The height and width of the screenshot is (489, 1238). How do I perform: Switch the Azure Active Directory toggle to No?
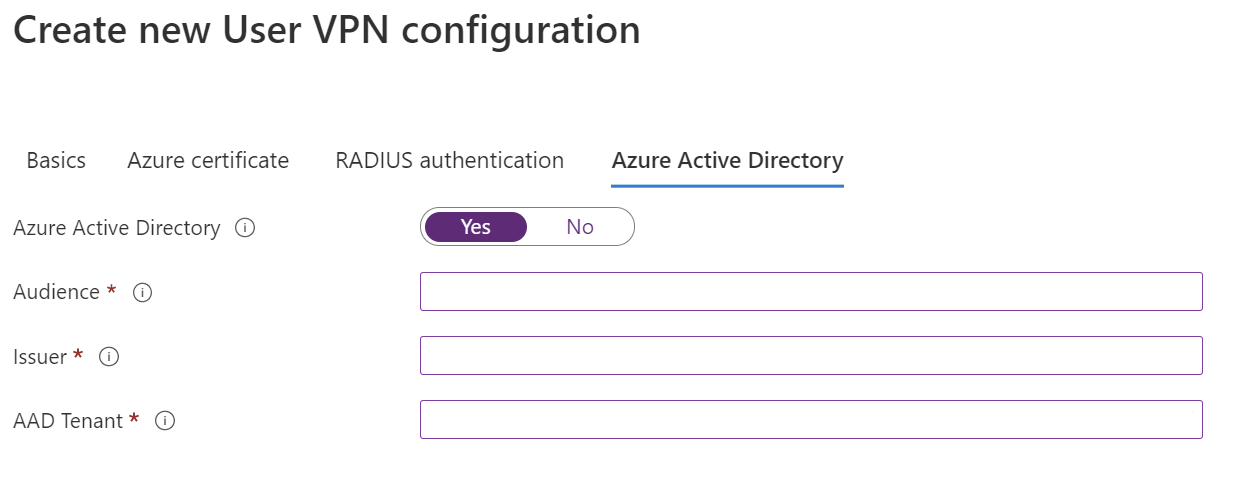point(579,227)
